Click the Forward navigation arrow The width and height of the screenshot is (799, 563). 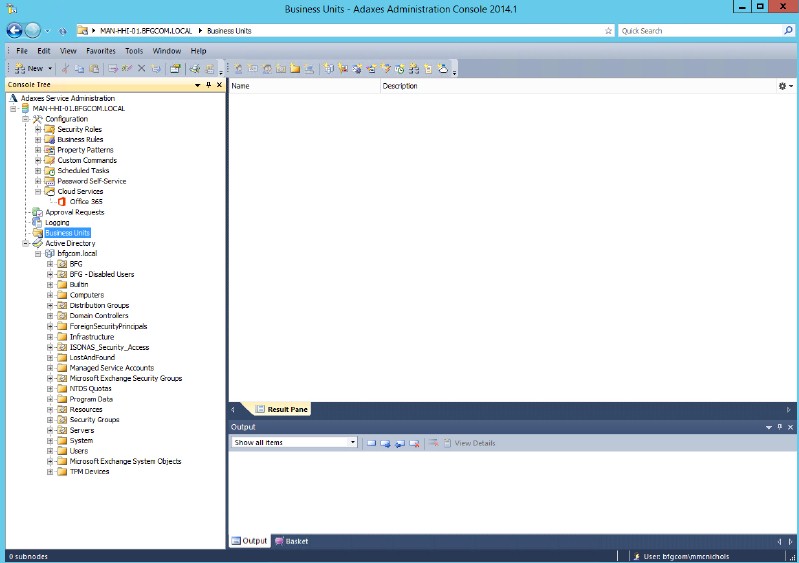tap(32, 31)
